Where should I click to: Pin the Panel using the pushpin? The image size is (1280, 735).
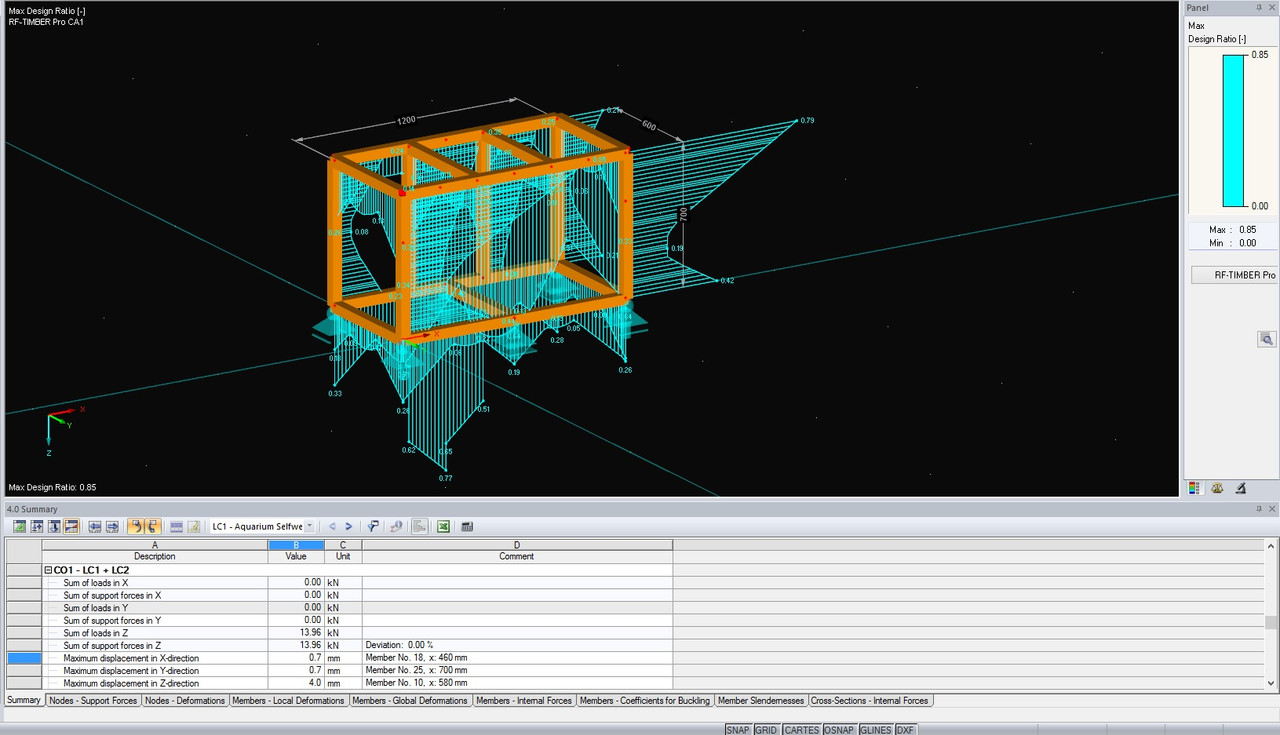click(1259, 7)
